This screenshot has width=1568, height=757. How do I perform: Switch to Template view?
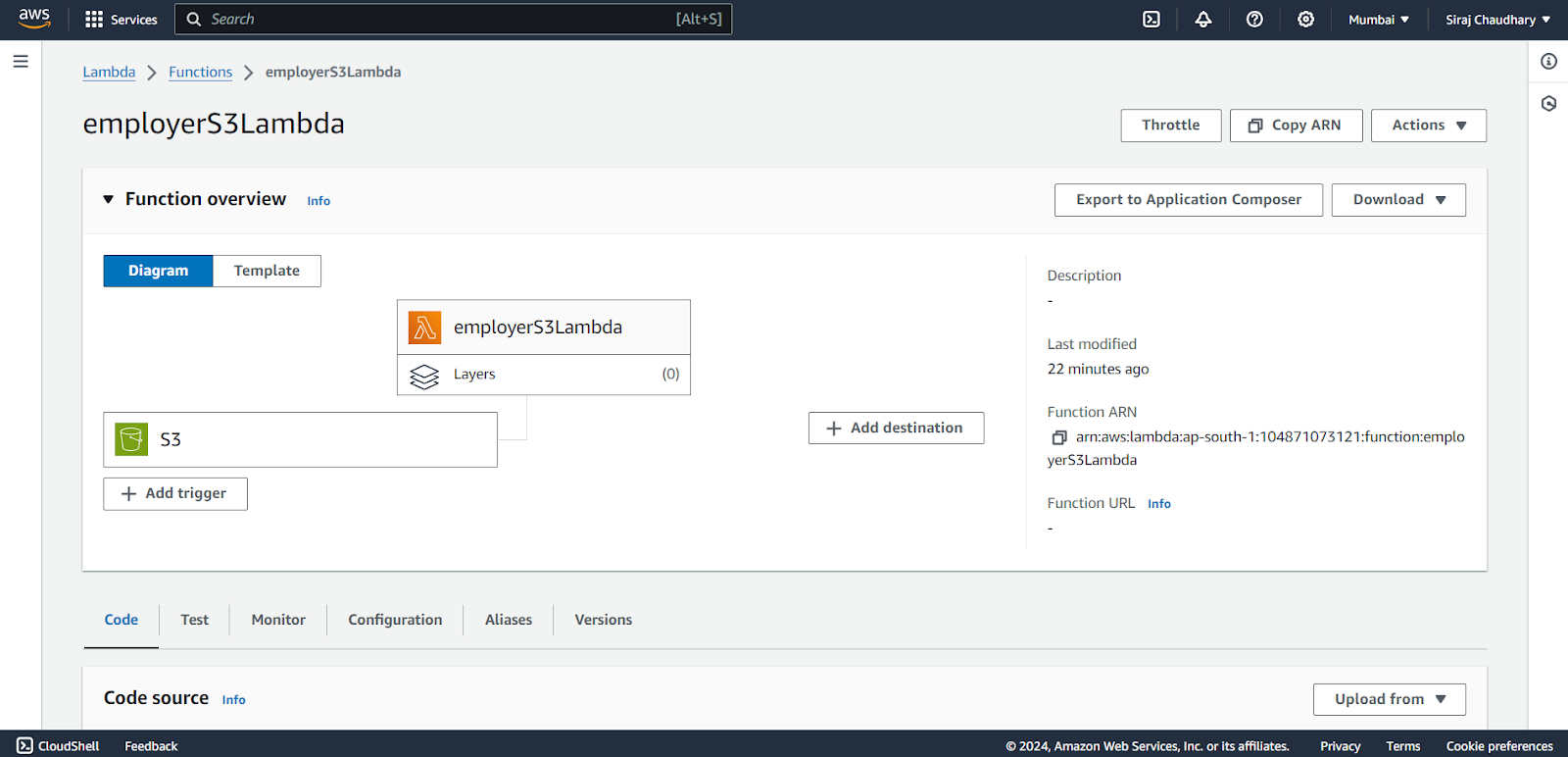click(x=267, y=271)
